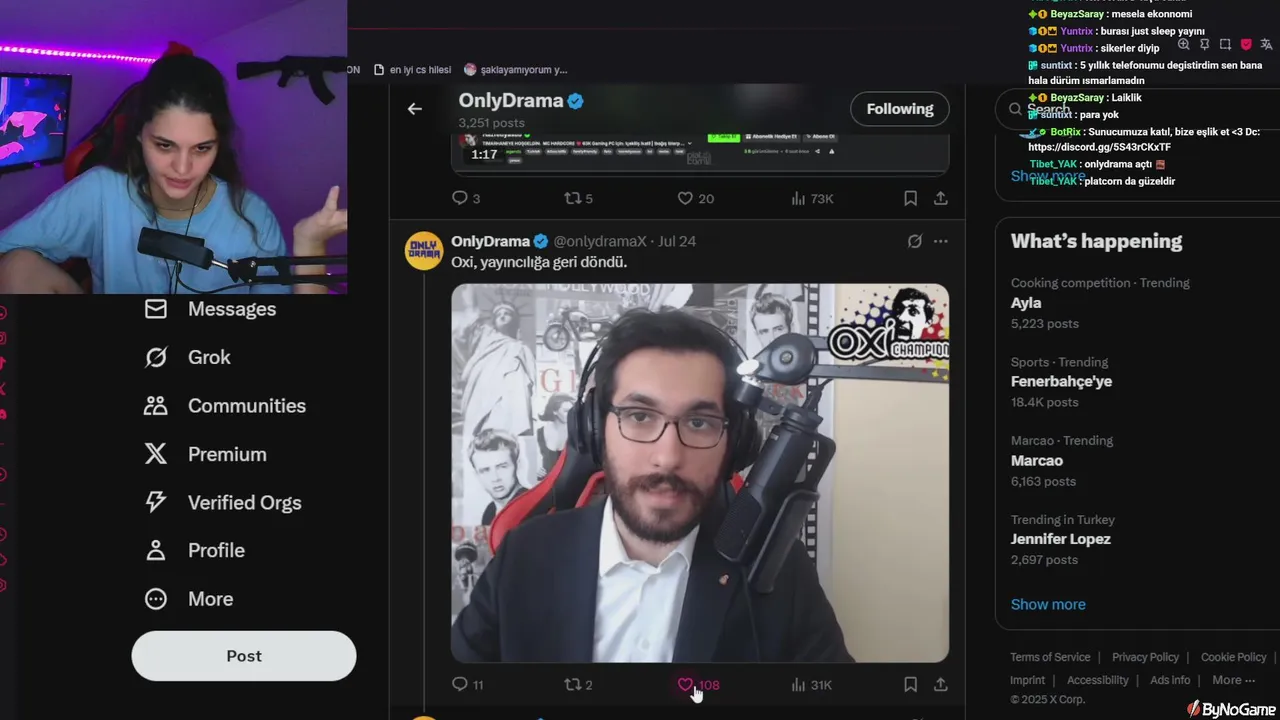Open Terms of Service footer link
This screenshot has height=720, width=1280.
click(1050, 657)
